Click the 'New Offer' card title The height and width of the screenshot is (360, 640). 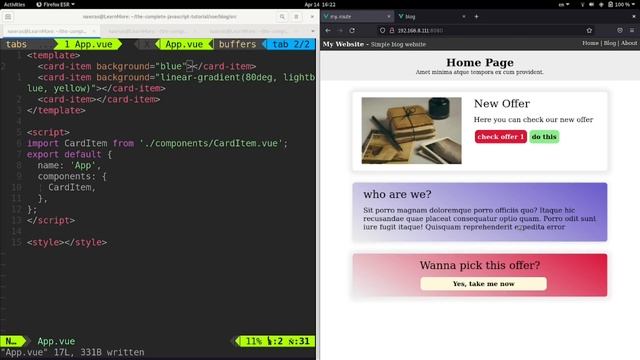point(502,104)
